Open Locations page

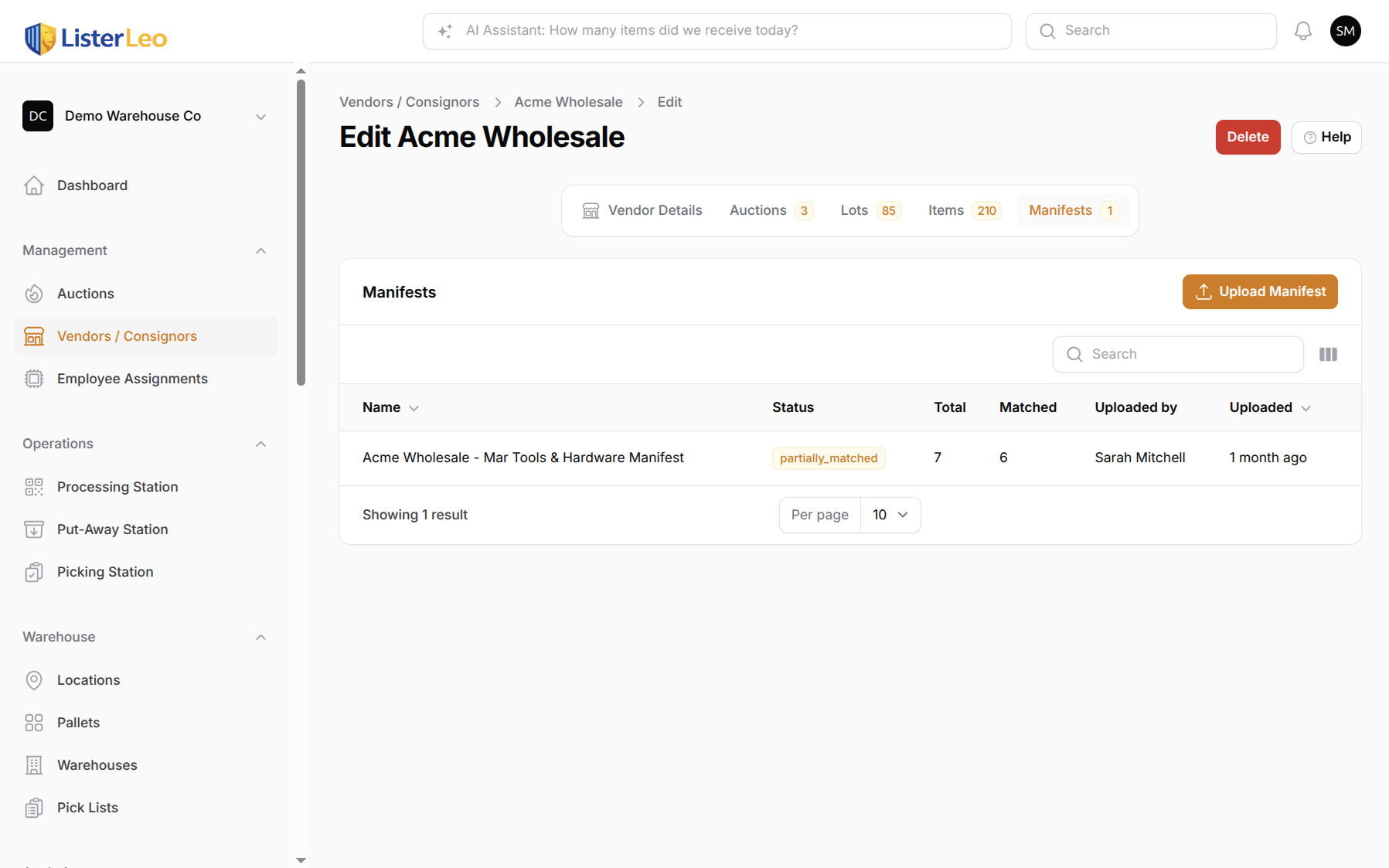[x=146, y=680]
